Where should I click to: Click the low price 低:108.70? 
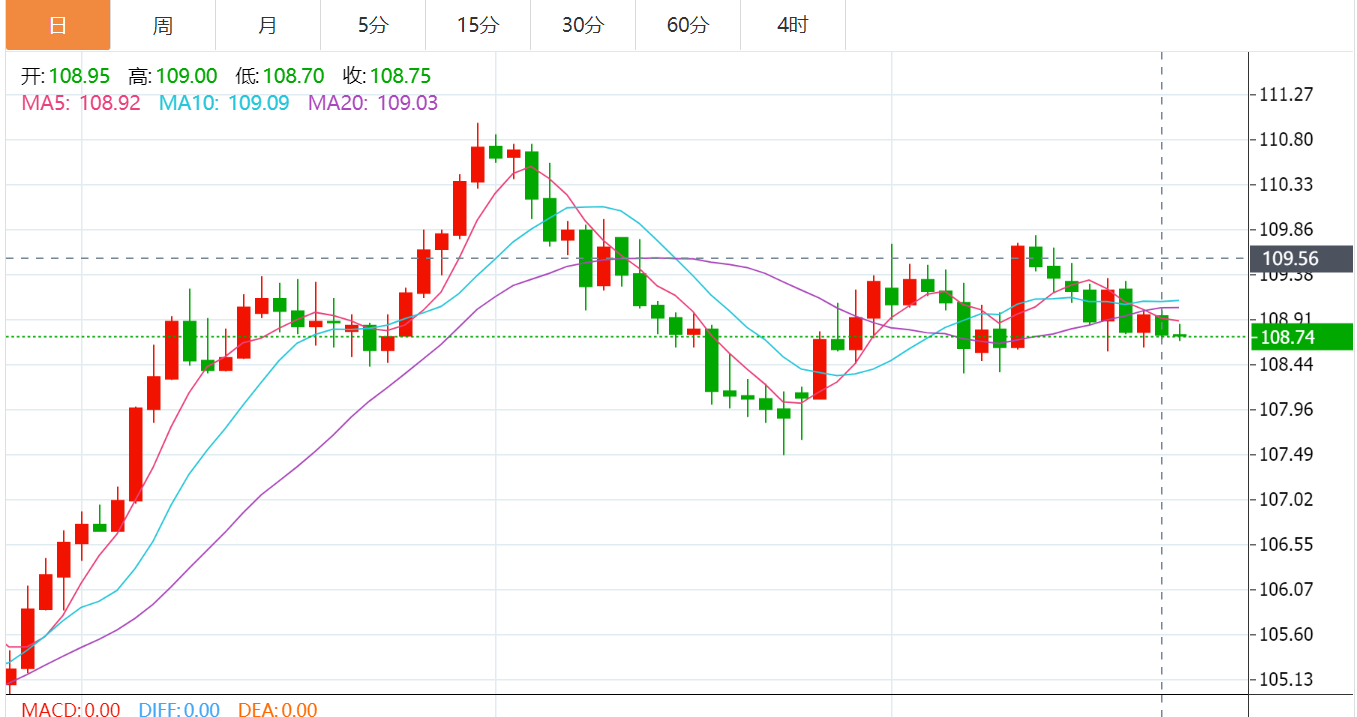tap(279, 76)
